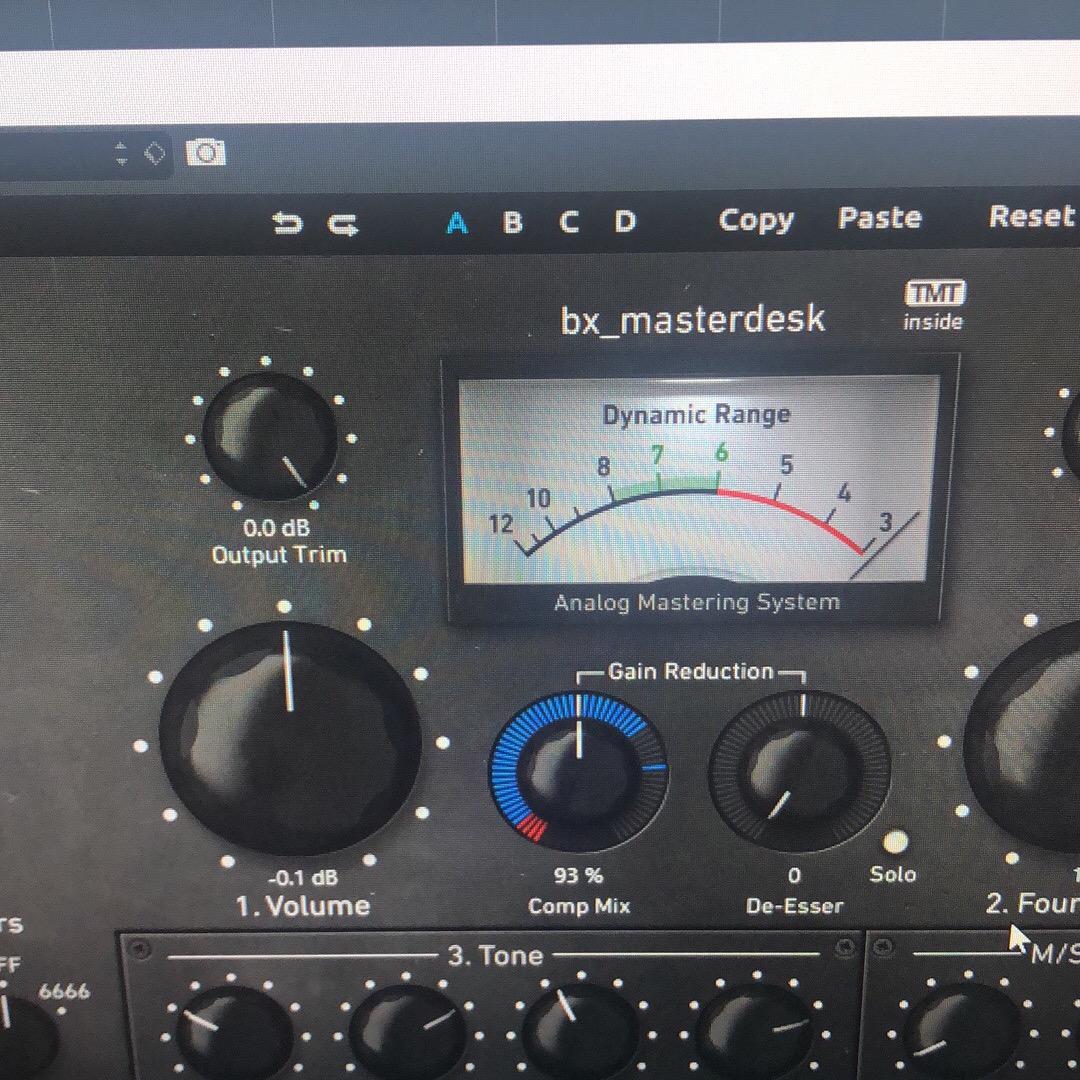1080x1080 pixels.
Task: Click the 6666 value text
Action: click(x=64, y=991)
